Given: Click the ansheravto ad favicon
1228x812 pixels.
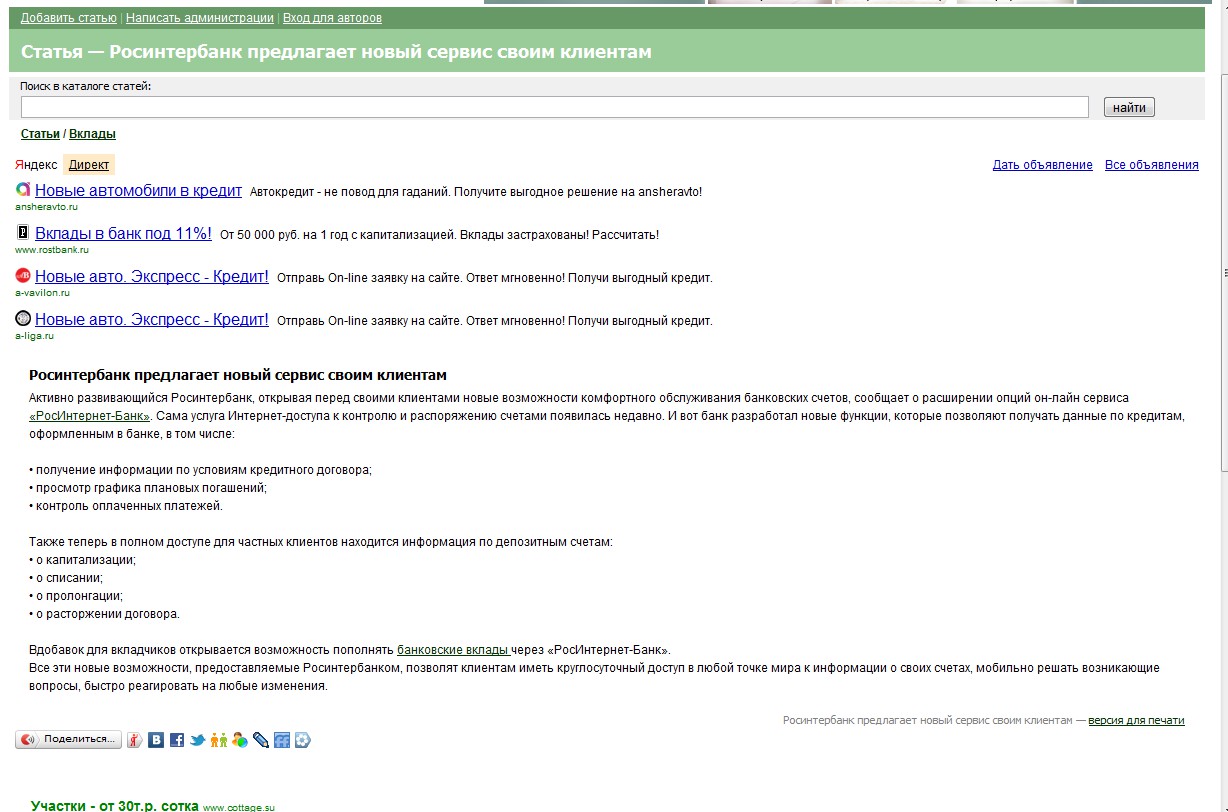Looking at the screenshot, I should [23, 189].
